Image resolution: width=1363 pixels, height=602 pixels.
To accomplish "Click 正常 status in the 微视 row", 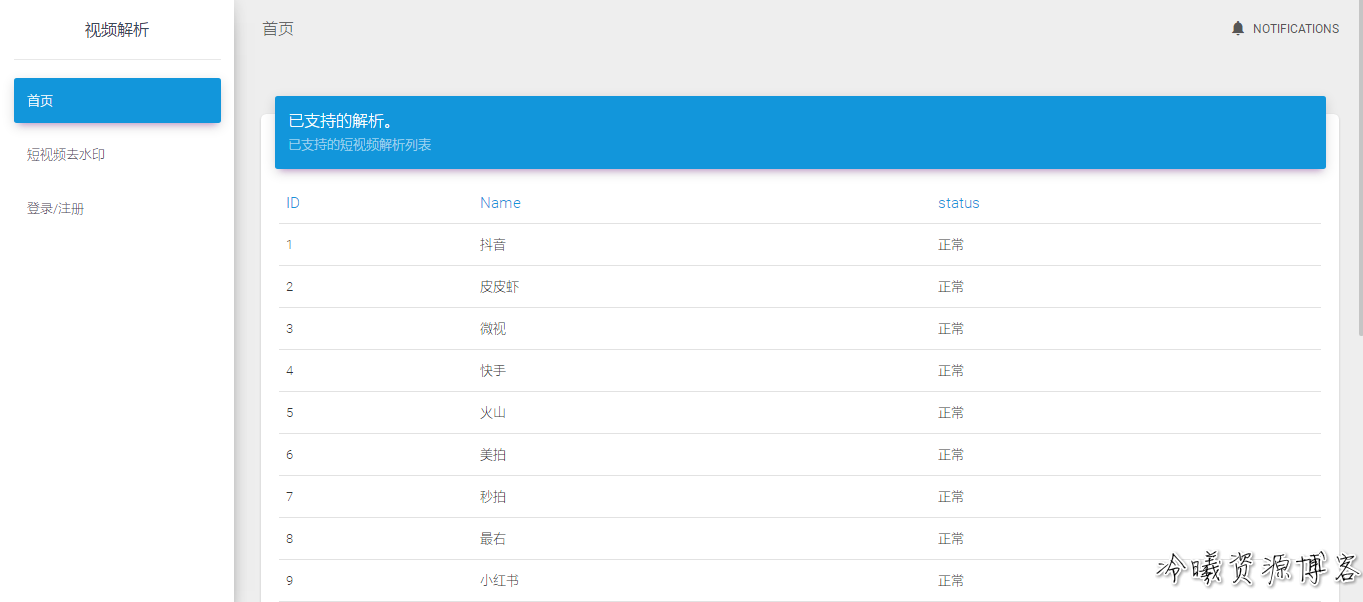I will click(951, 329).
